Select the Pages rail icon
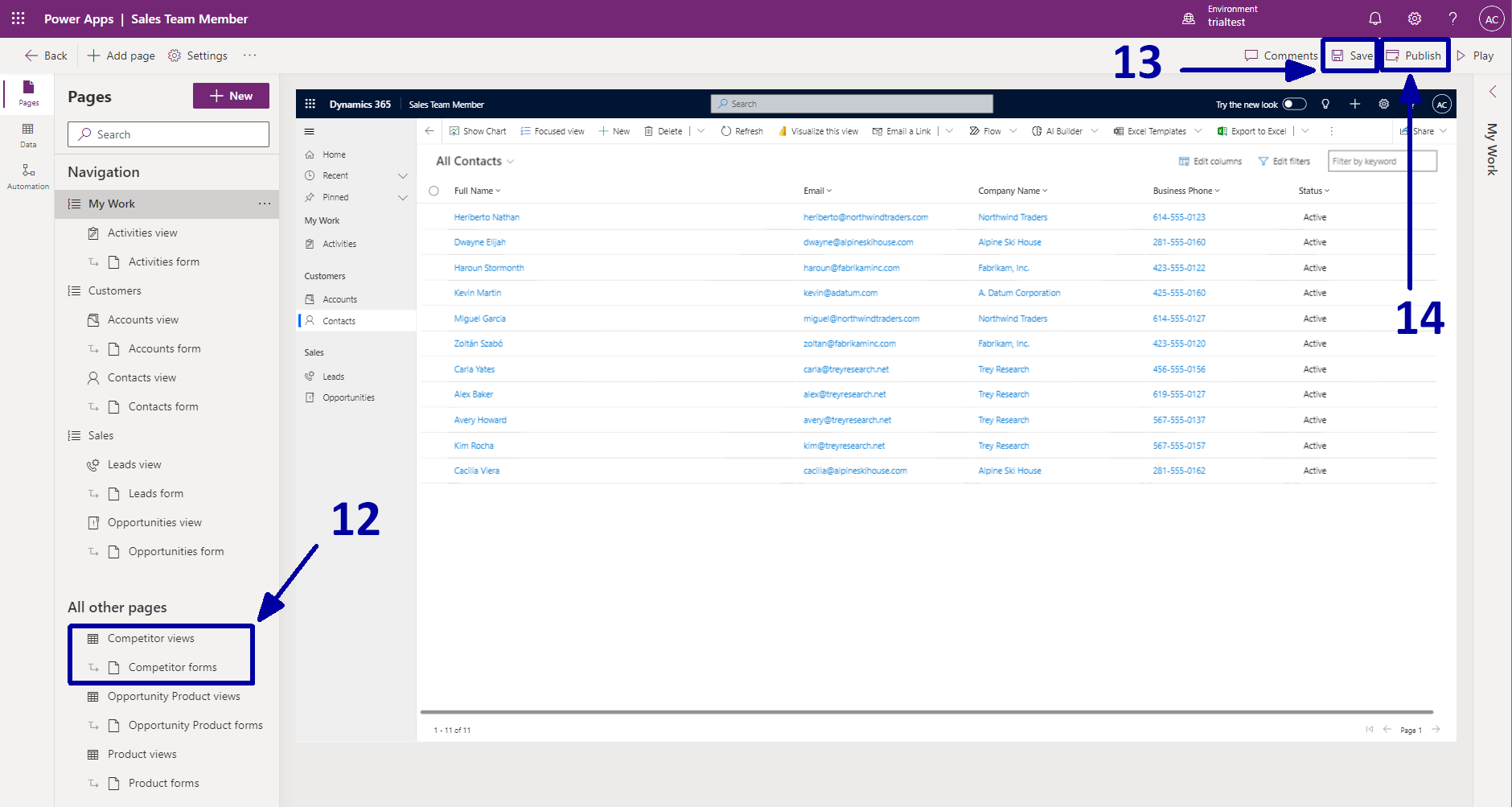 [x=28, y=93]
